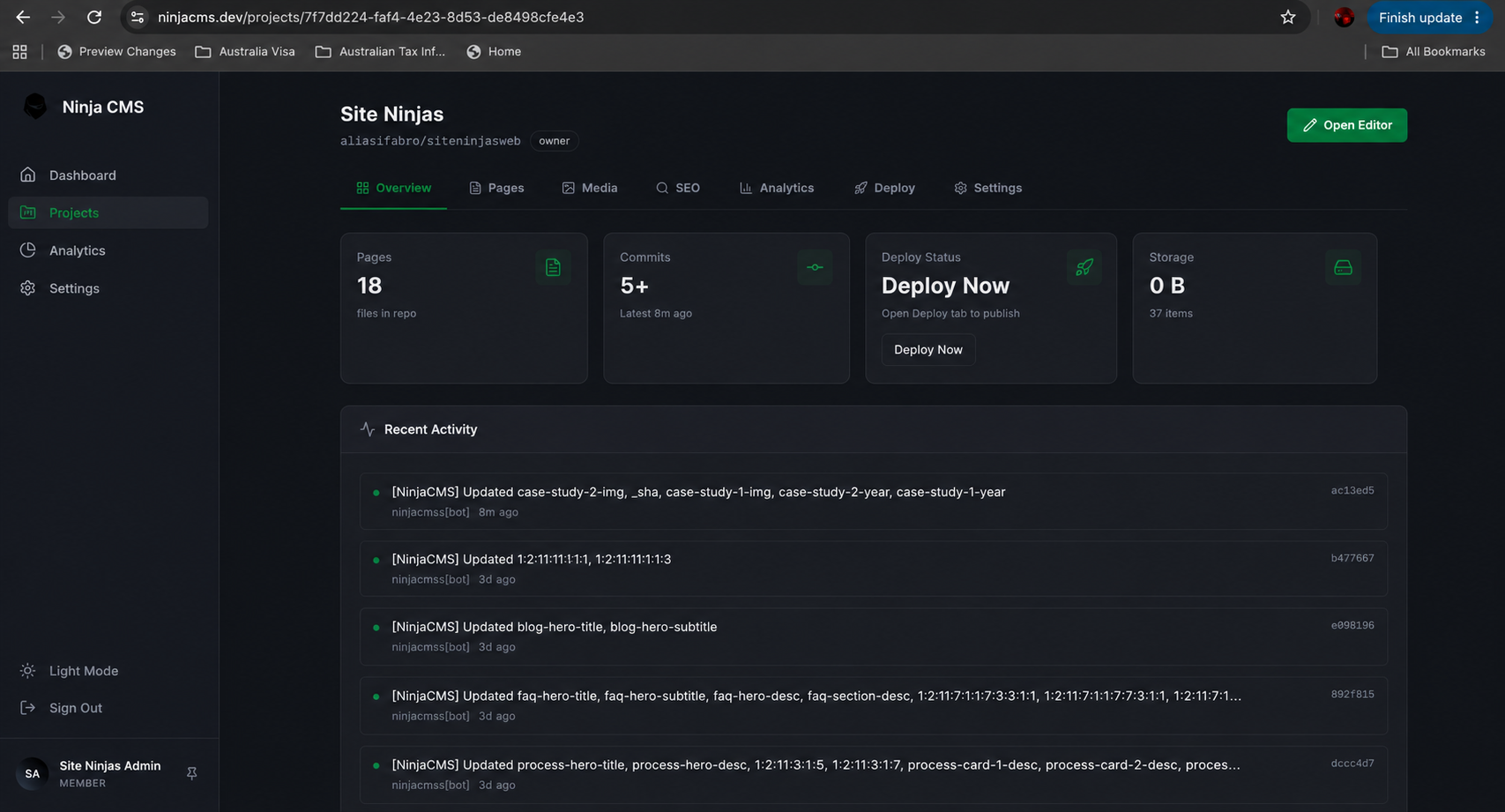
Task: Select the Overview tab
Action: [393, 188]
